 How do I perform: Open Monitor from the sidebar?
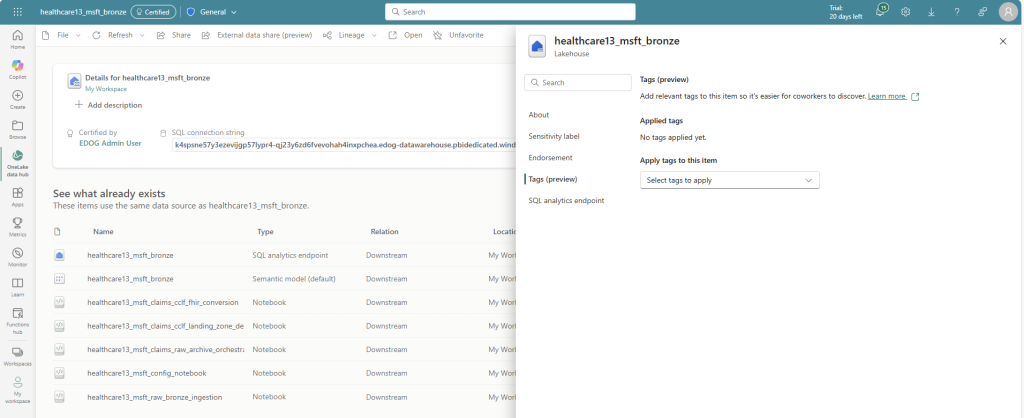coord(18,257)
